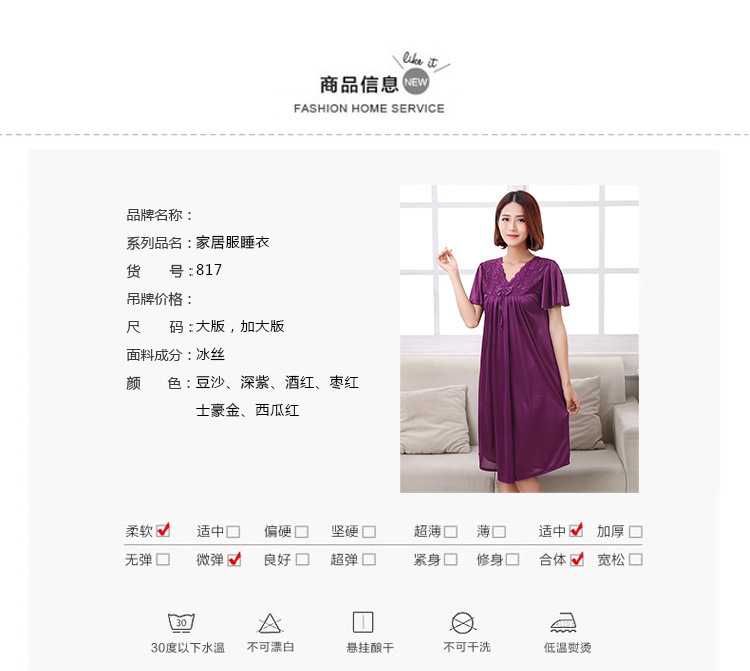Screen dimensions: 750x671
Task: Click the 'like it' handwritten decoration
Action: [x=420, y=61]
